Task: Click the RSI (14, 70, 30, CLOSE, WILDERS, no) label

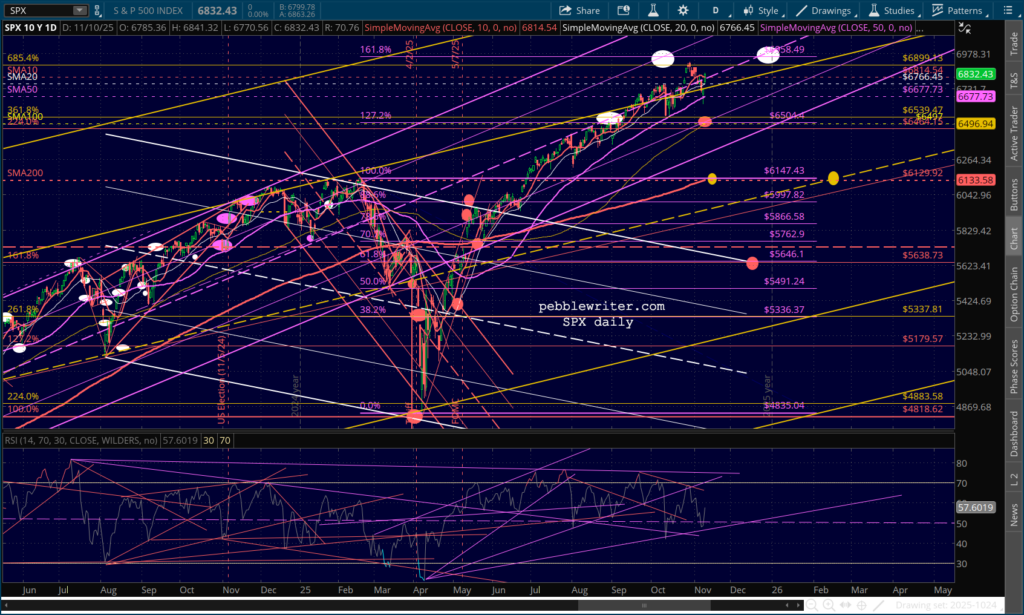Action: pos(81,441)
